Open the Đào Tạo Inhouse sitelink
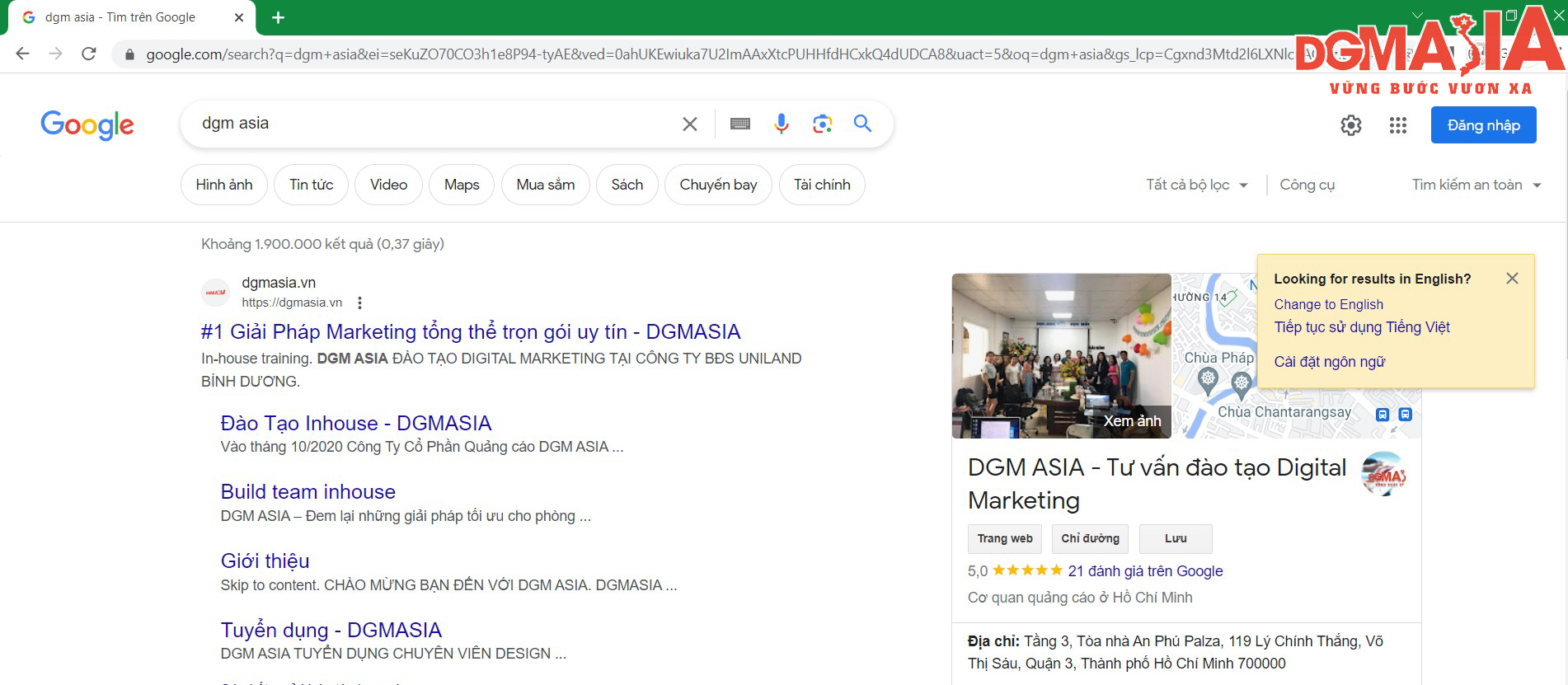The height and width of the screenshot is (685, 1568). click(356, 423)
